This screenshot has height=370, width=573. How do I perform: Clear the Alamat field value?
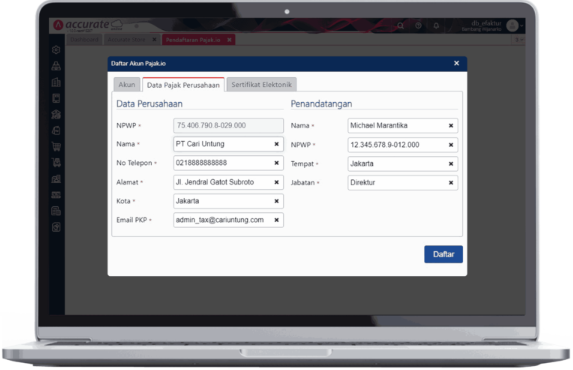(277, 182)
